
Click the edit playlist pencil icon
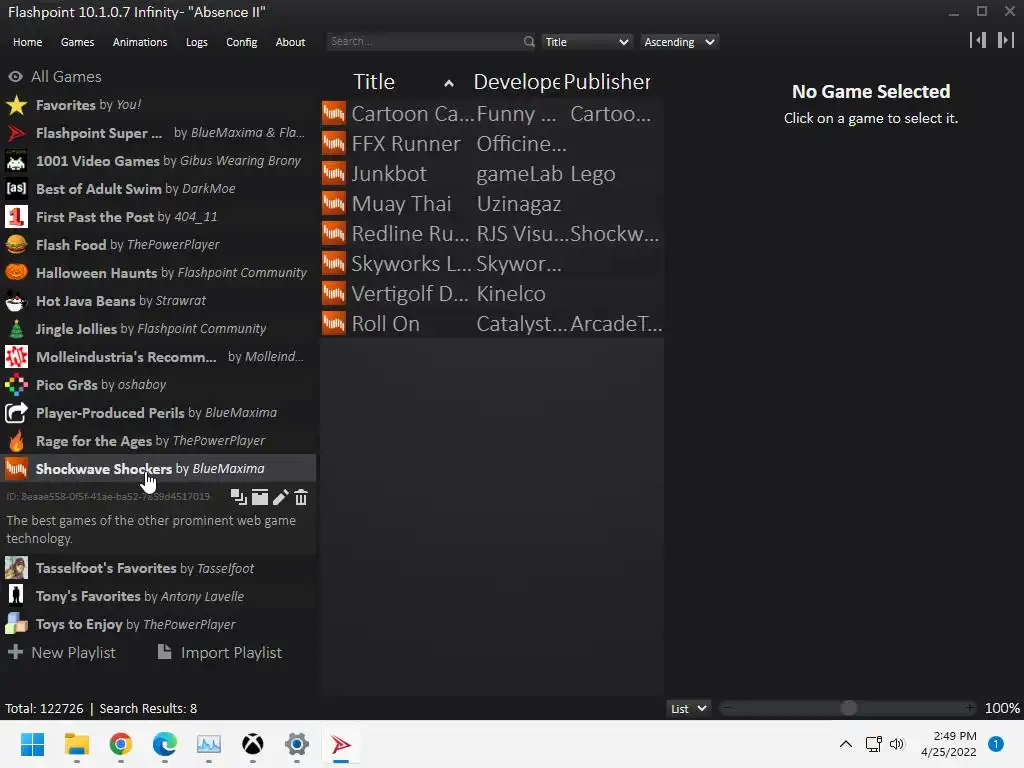(x=280, y=497)
